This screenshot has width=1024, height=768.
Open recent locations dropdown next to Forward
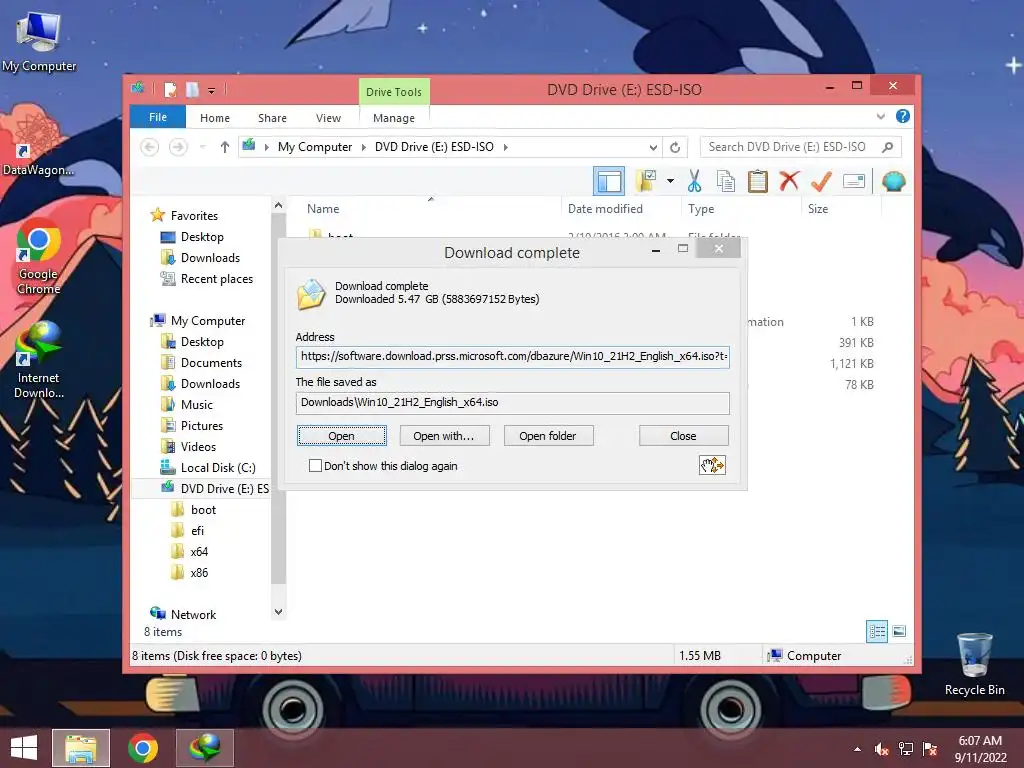tap(203, 147)
